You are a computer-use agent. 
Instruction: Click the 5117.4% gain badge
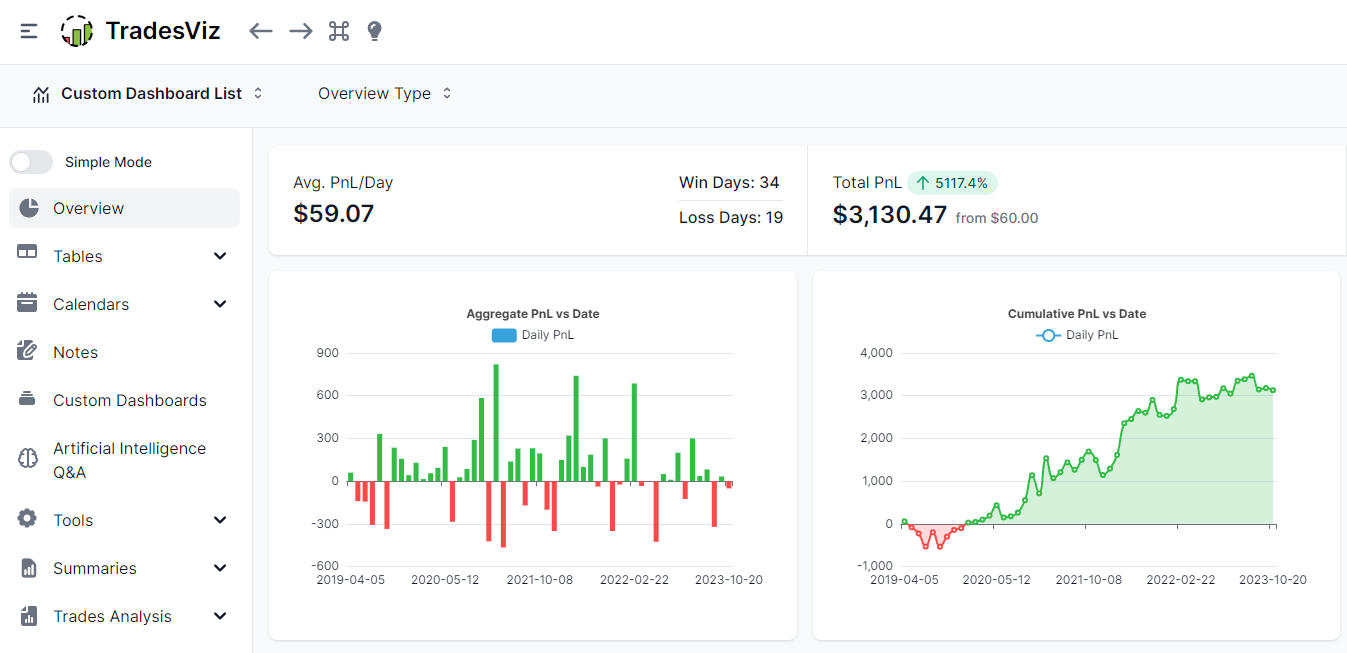click(952, 183)
